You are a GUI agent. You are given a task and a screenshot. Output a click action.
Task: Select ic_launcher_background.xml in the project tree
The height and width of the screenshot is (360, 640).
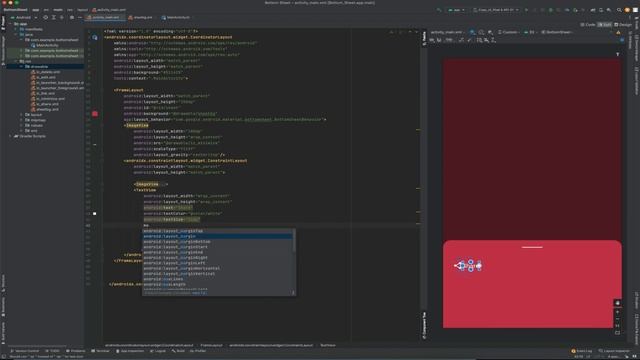(x=57, y=82)
